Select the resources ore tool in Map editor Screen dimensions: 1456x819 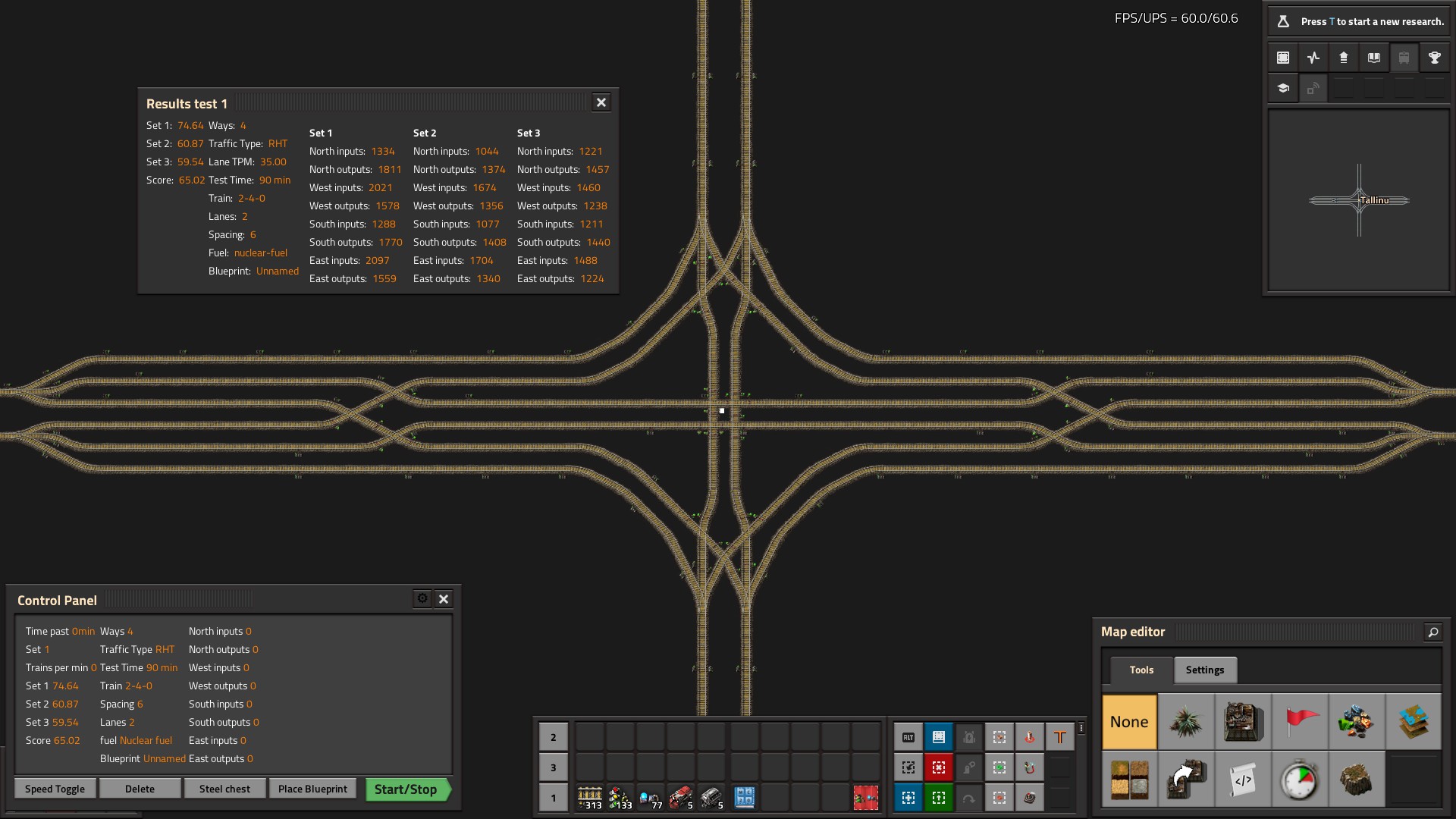(1357, 721)
